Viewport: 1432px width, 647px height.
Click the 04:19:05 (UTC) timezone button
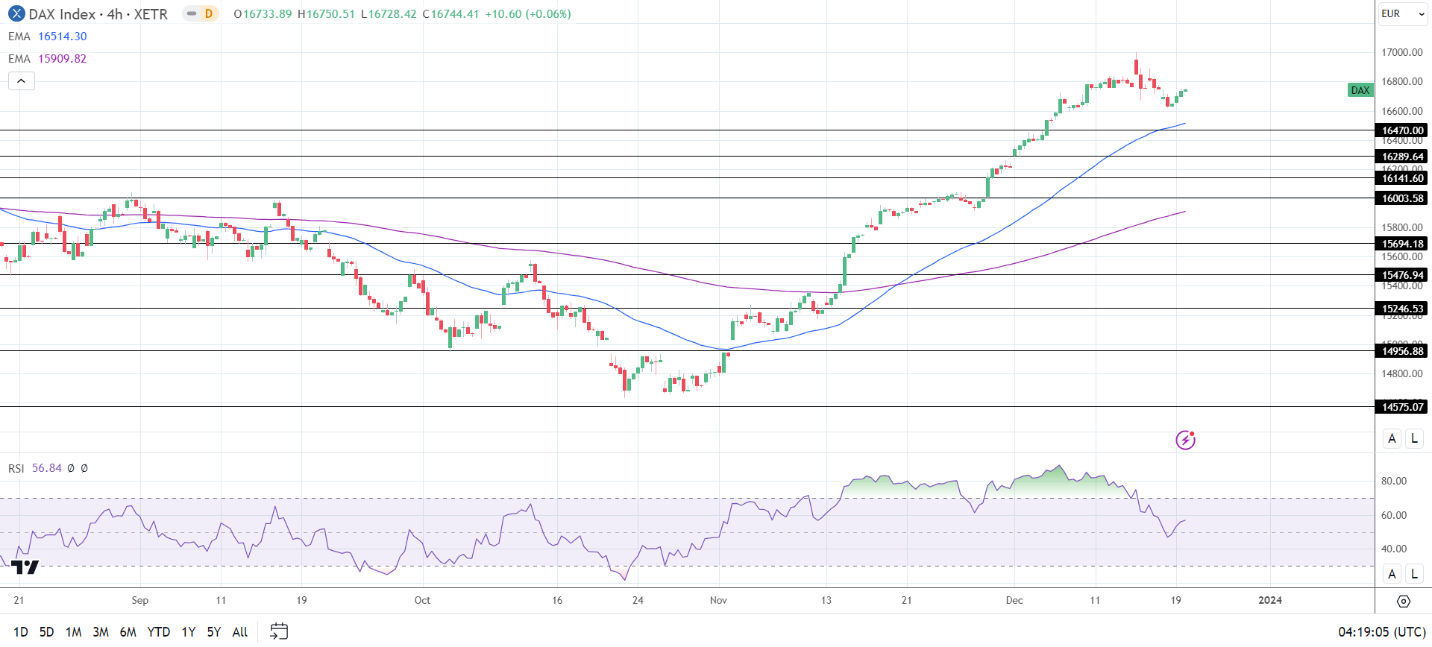tap(1381, 632)
